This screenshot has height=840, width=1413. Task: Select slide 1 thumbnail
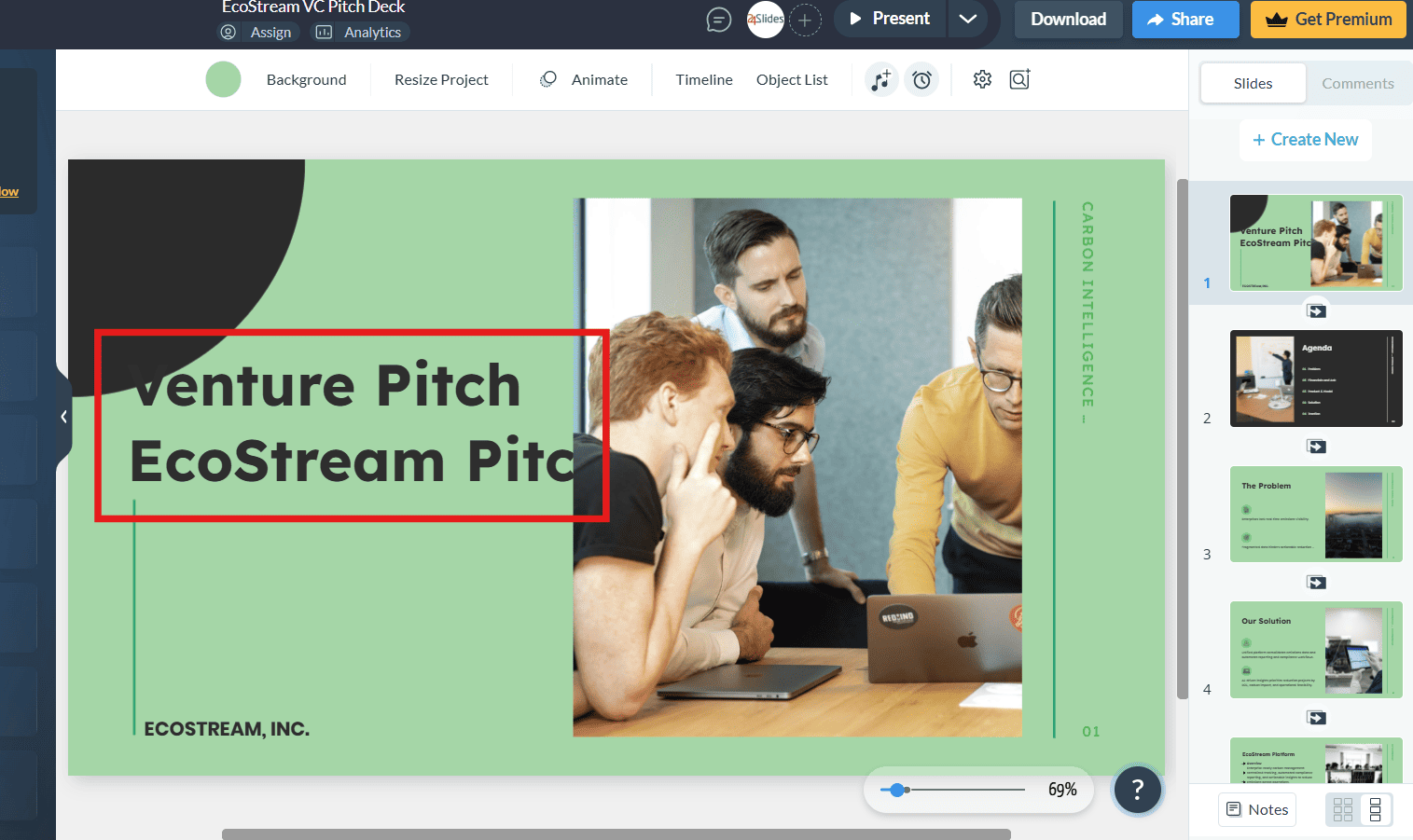tap(1316, 242)
